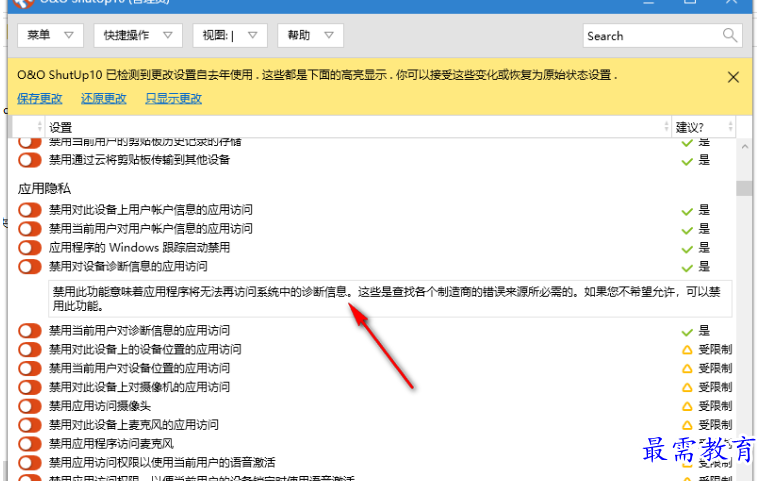Toggle 应用程序的 Windows 跟踪启动禁用 switch
This screenshot has height=481, width=764.
[x=30, y=248]
